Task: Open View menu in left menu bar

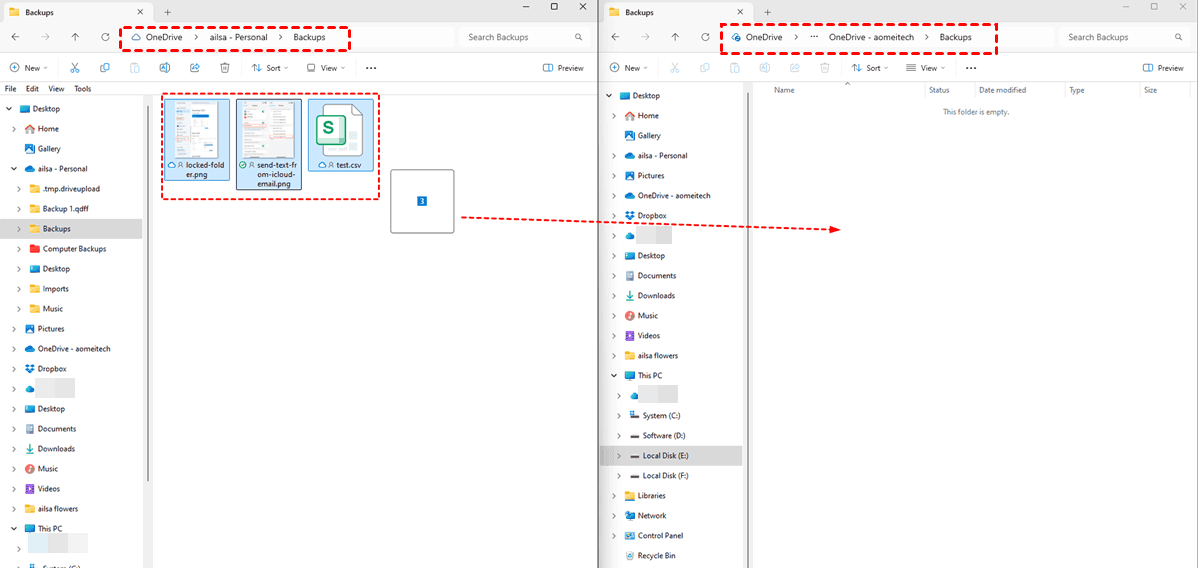Action: [x=57, y=89]
